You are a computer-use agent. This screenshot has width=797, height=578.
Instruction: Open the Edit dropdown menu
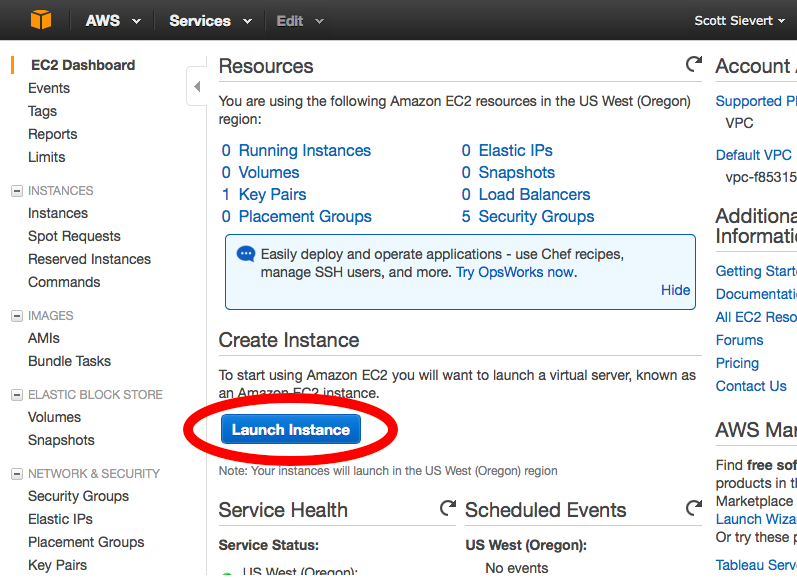click(300, 21)
